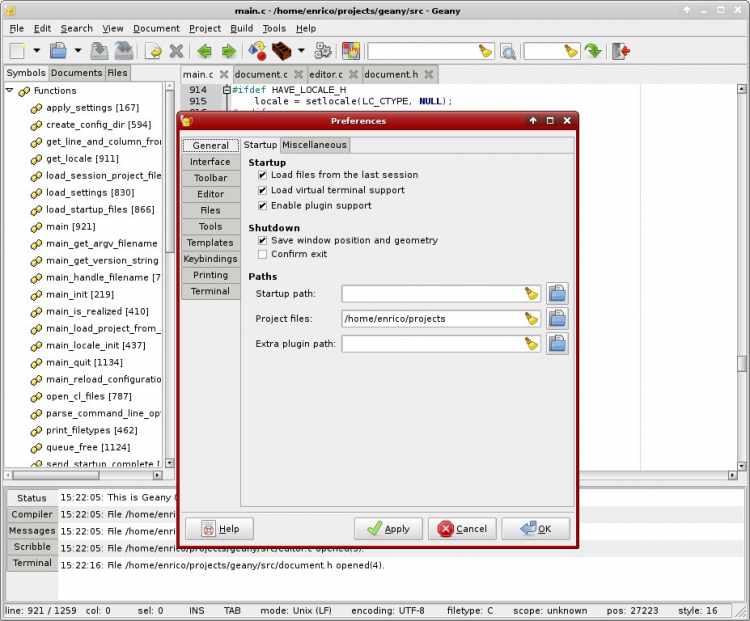Viewport: 750px width, 621px height.
Task: Cancel the Preferences dialog
Action: [x=463, y=529]
